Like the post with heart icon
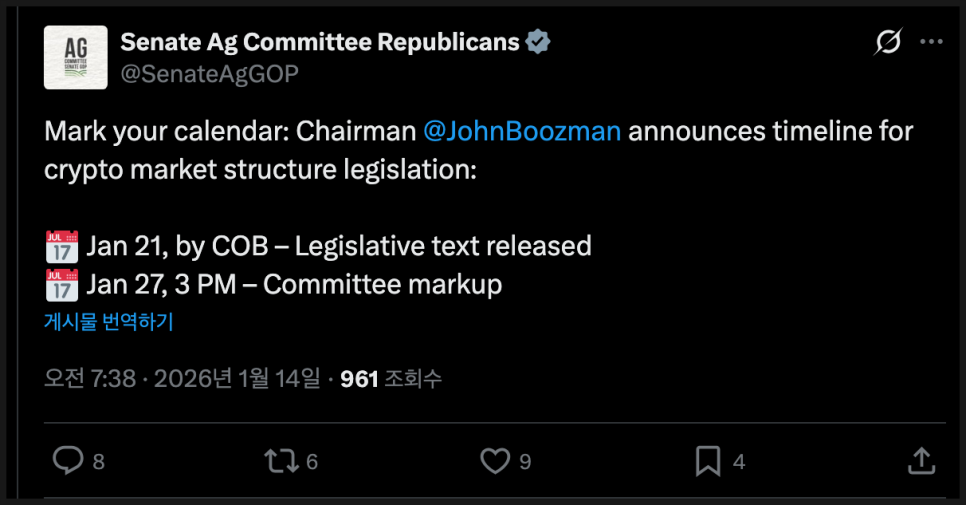This screenshot has width=966, height=505. [494, 461]
